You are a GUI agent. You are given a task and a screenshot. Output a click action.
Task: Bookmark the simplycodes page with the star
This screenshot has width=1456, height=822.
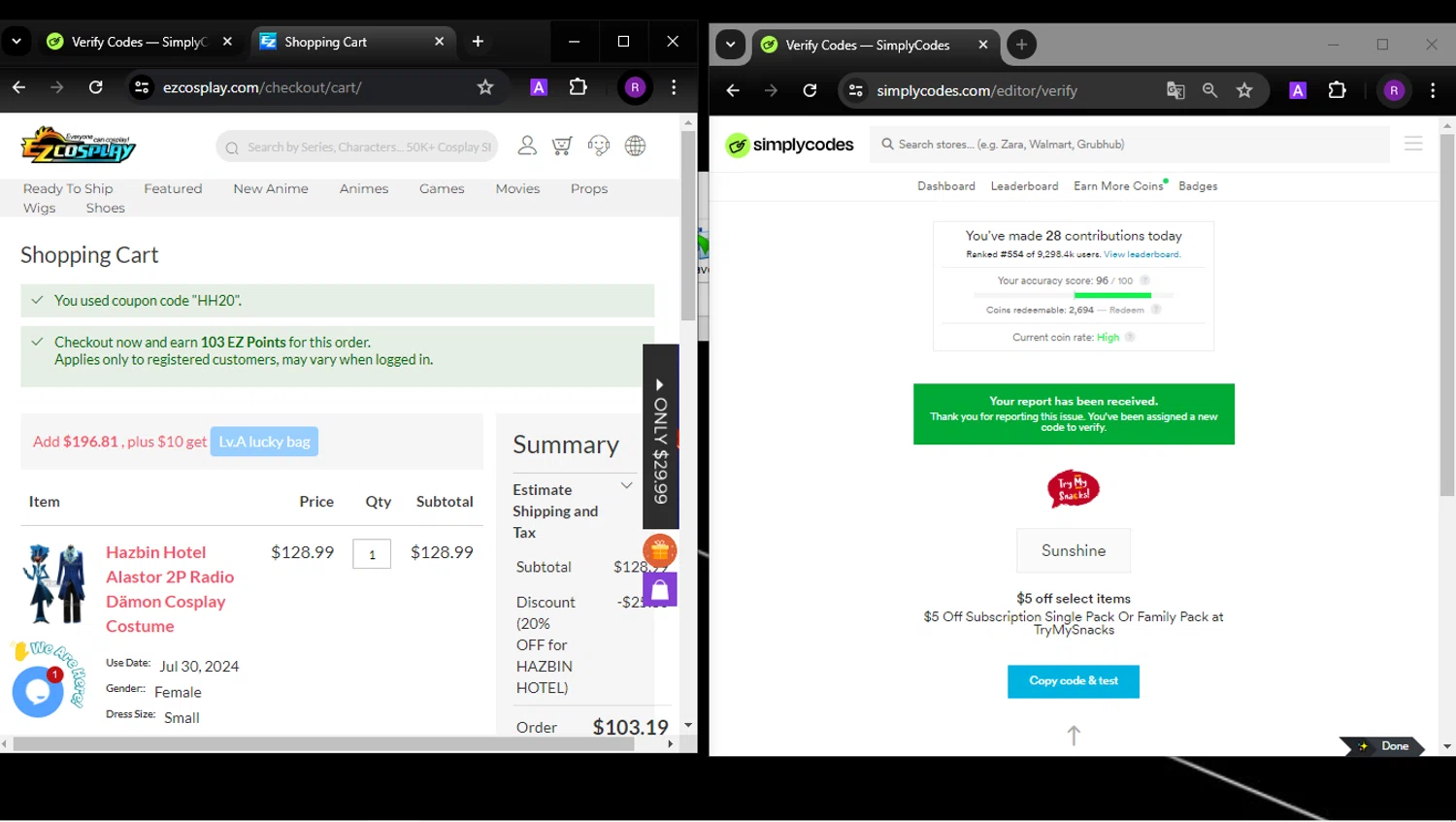pyautogui.click(x=1244, y=90)
